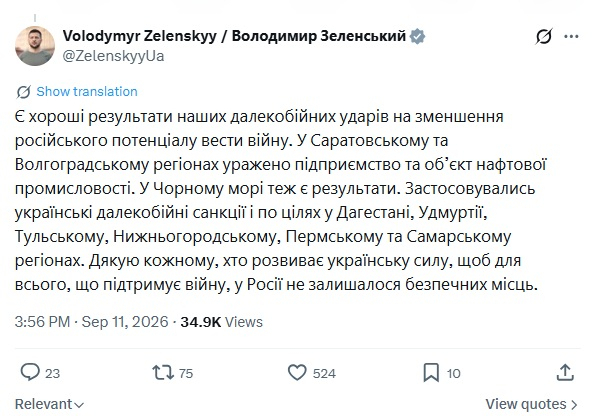Viewport: 597px width, 416px height.
Task: Open the three-dot more options menu
Action: [x=571, y=37]
